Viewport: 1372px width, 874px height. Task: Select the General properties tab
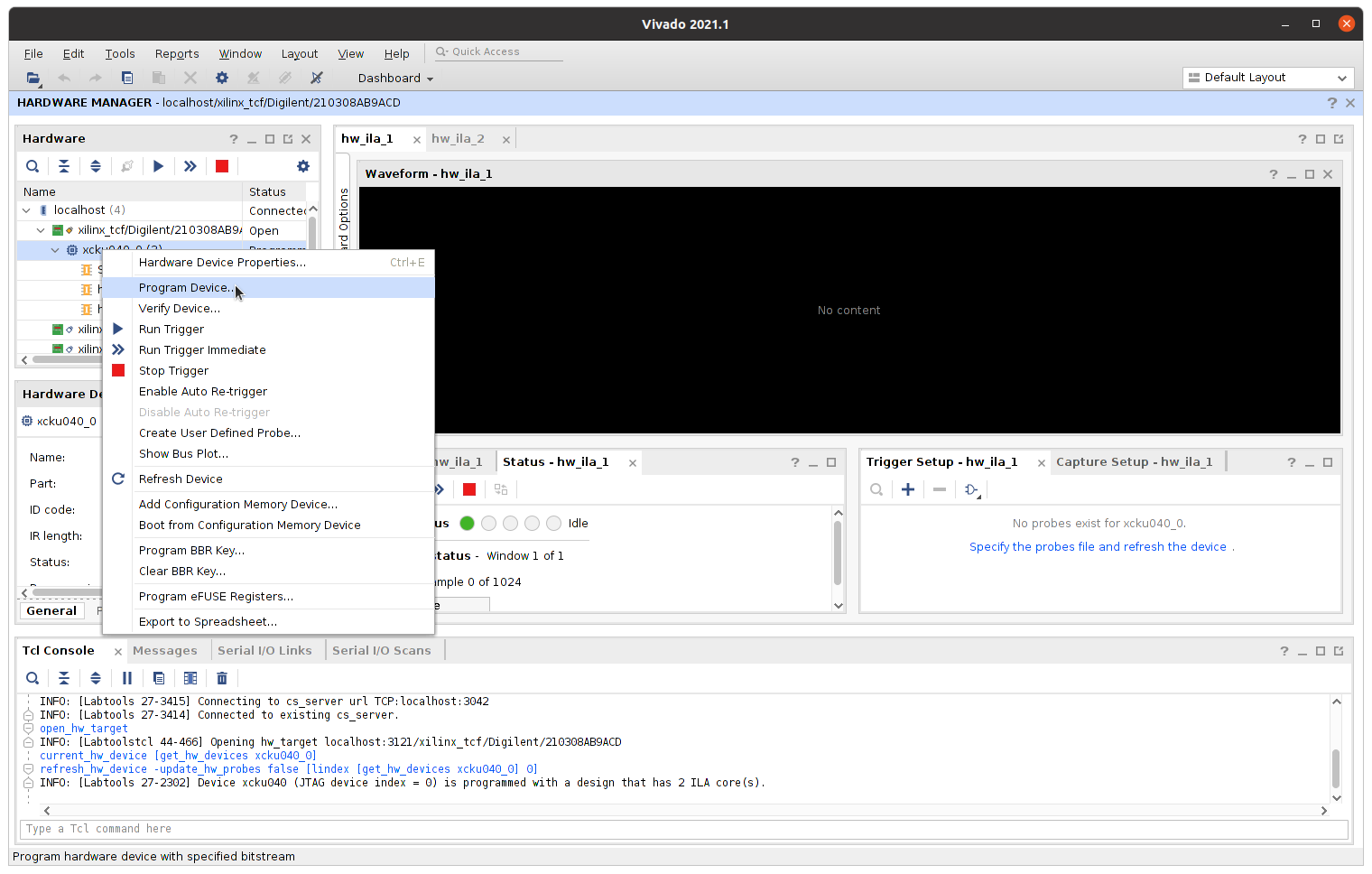click(51, 611)
